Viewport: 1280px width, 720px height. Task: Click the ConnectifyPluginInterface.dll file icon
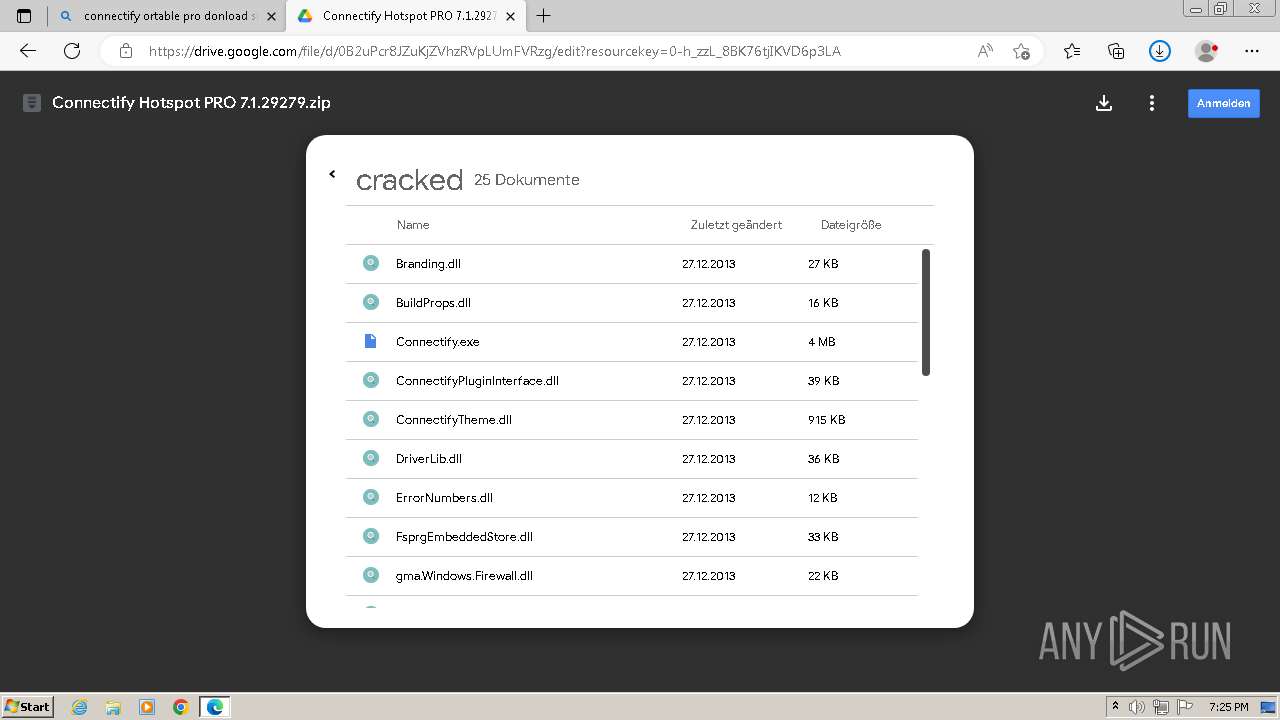click(x=371, y=380)
